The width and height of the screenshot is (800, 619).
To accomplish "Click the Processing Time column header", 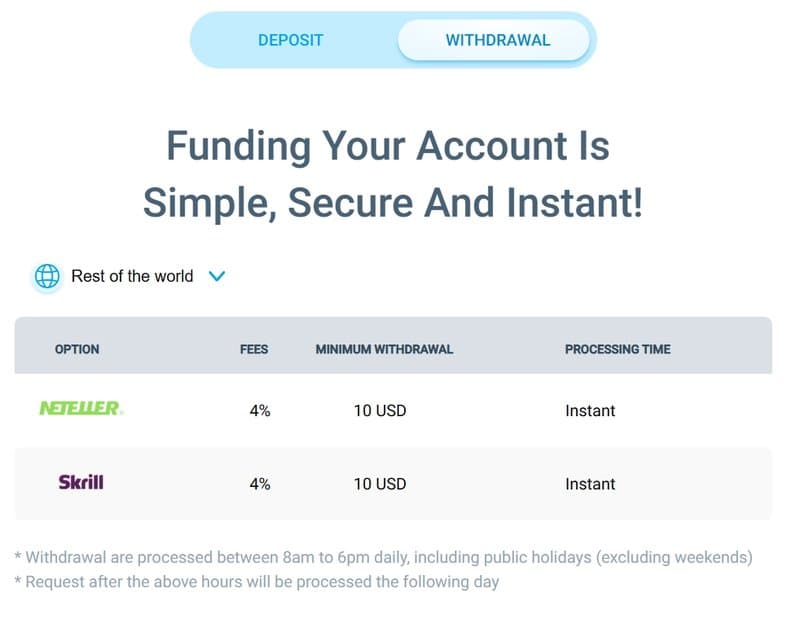I will coord(617,349).
